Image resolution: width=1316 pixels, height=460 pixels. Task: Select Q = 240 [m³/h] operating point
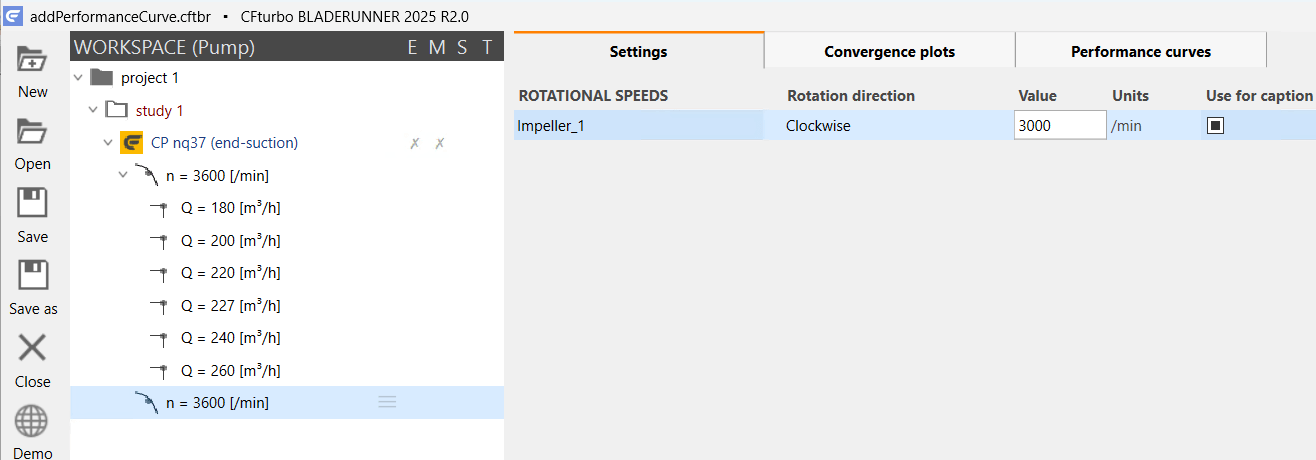[x=230, y=337]
